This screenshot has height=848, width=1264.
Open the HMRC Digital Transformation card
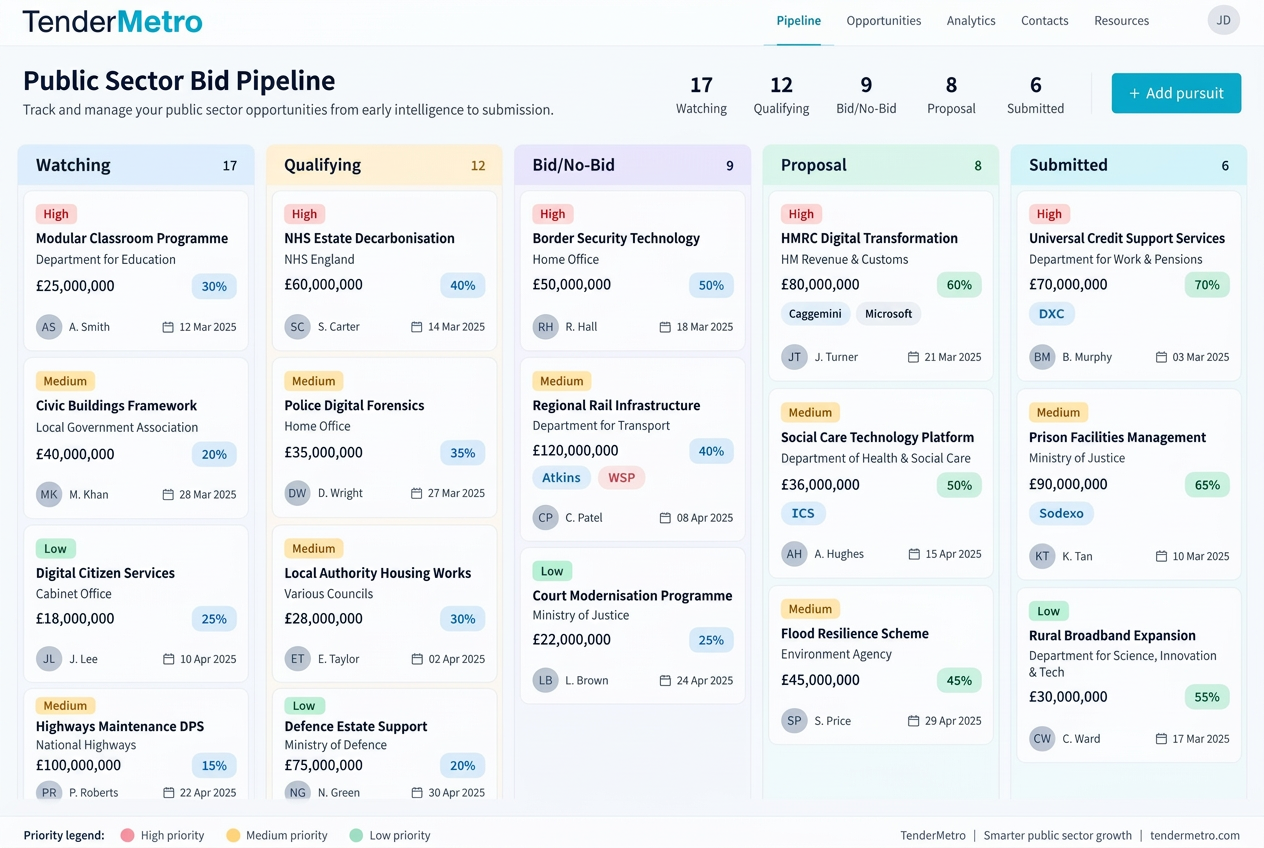click(881, 286)
